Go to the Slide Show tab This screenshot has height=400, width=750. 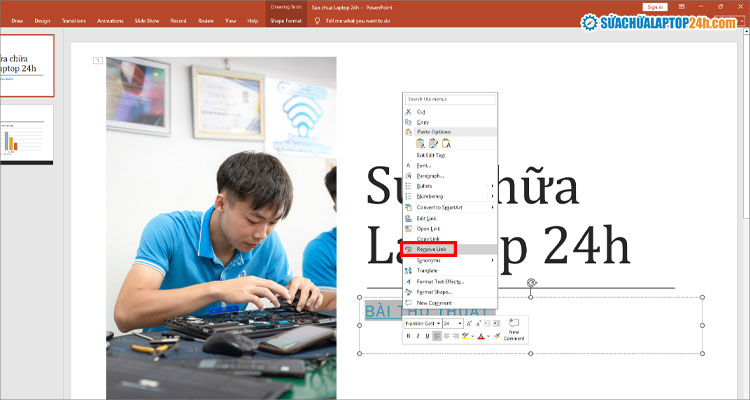(x=147, y=21)
